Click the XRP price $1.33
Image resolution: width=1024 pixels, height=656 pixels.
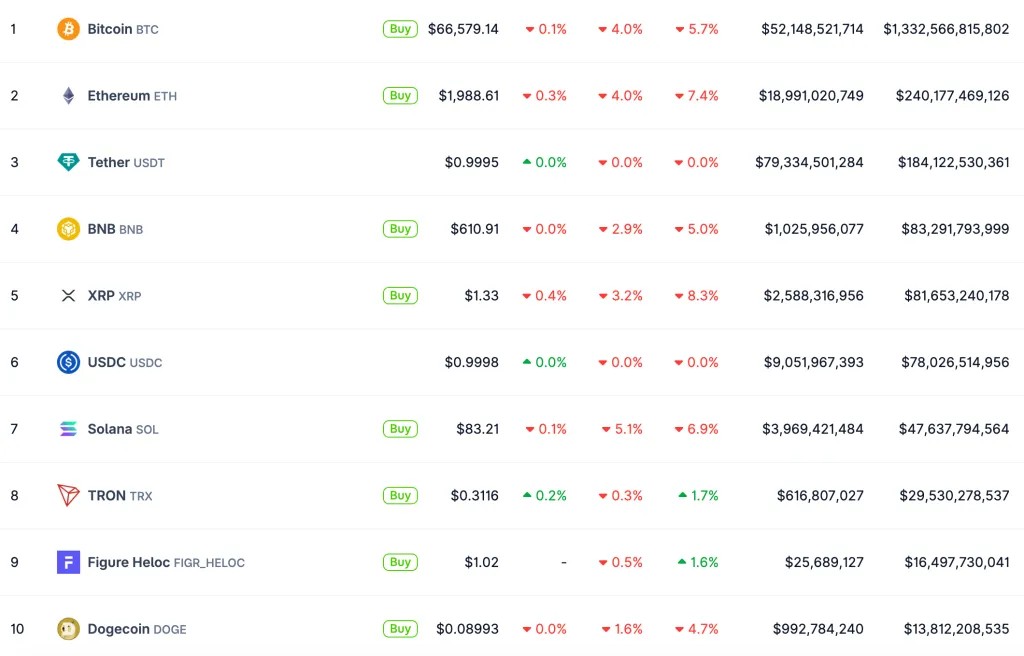coord(481,296)
